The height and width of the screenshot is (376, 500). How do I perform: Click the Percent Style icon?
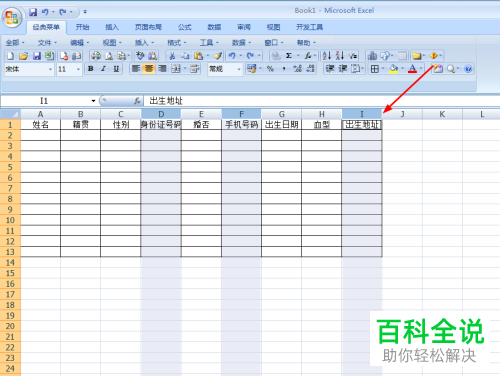click(x=270, y=69)
